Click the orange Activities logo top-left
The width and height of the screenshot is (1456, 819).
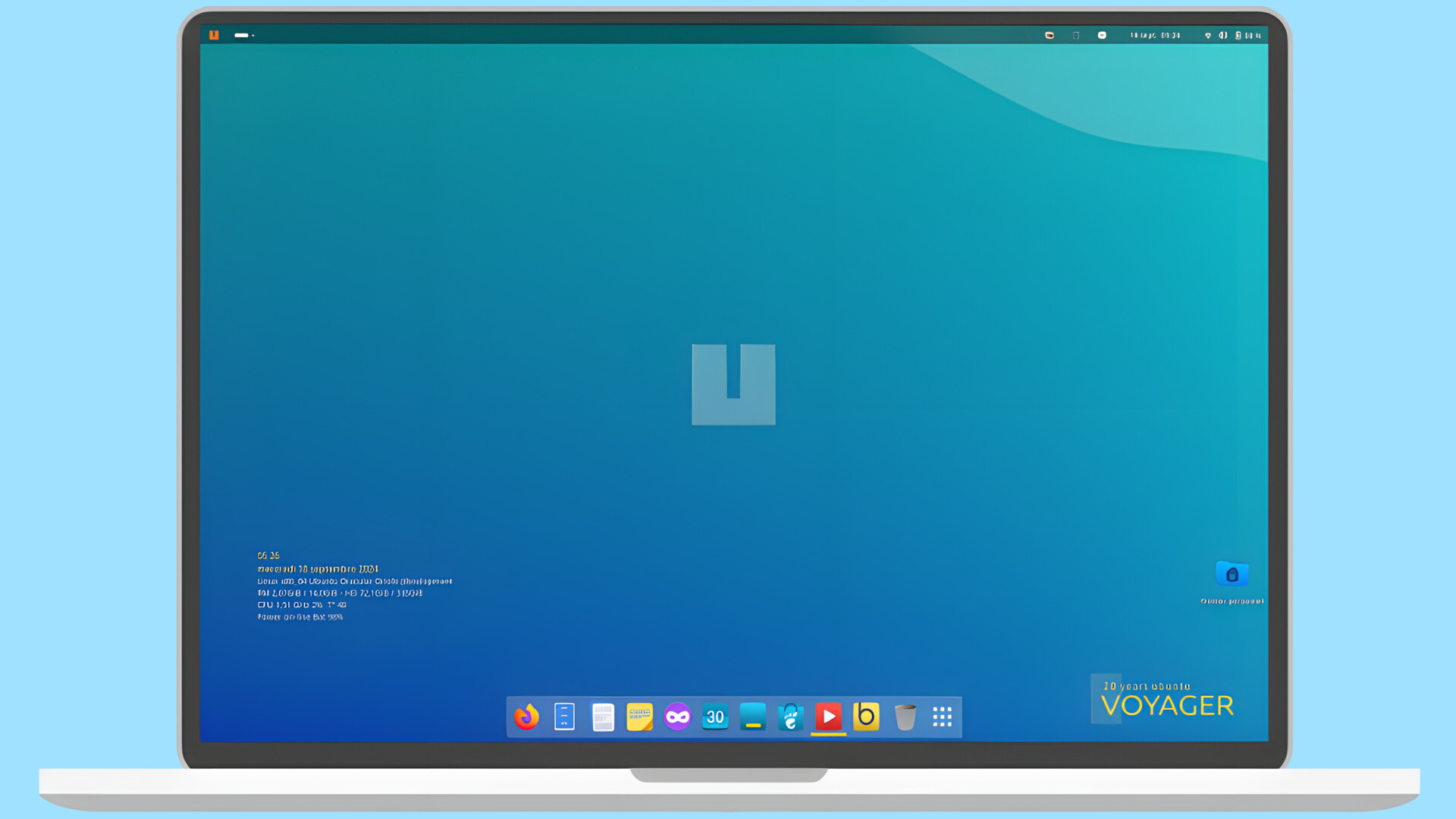tap(214, 35)
